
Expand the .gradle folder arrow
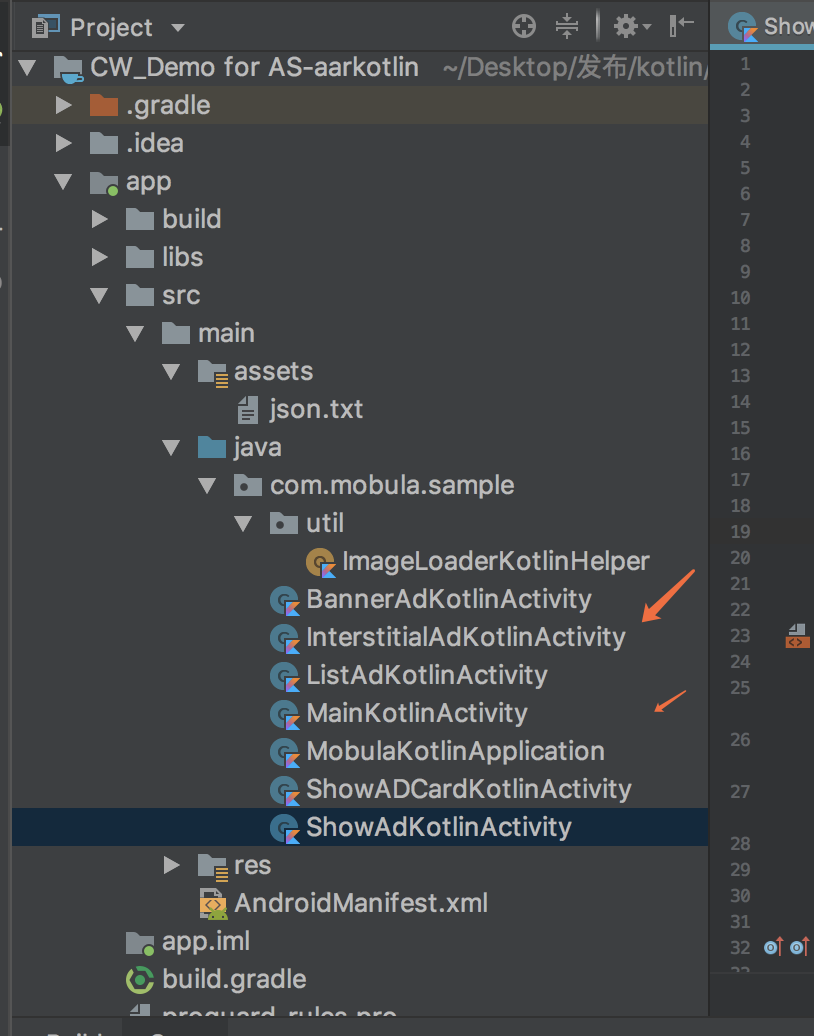(x=63, y=105)
